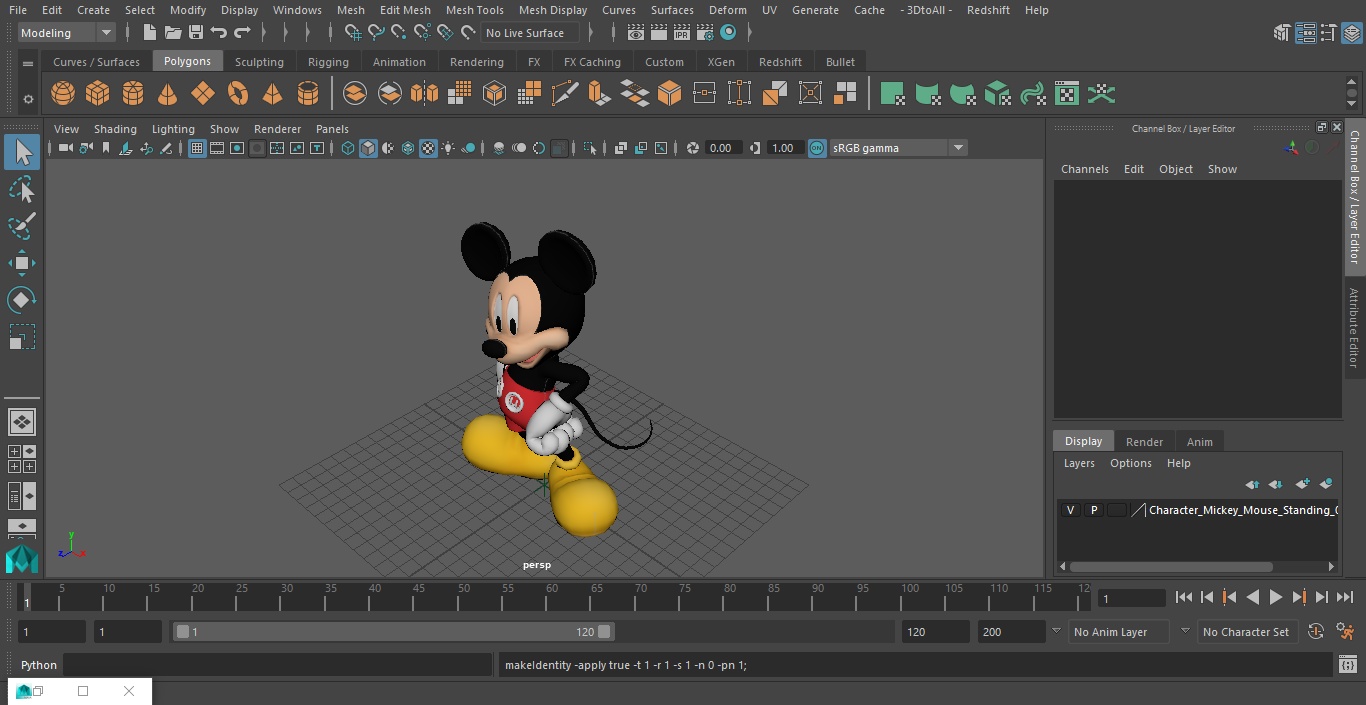The height and width of the screenshot is (705, 1366).
Task: Toggle the sRGB gamma color management button
Action: click(x=817, y=148)
